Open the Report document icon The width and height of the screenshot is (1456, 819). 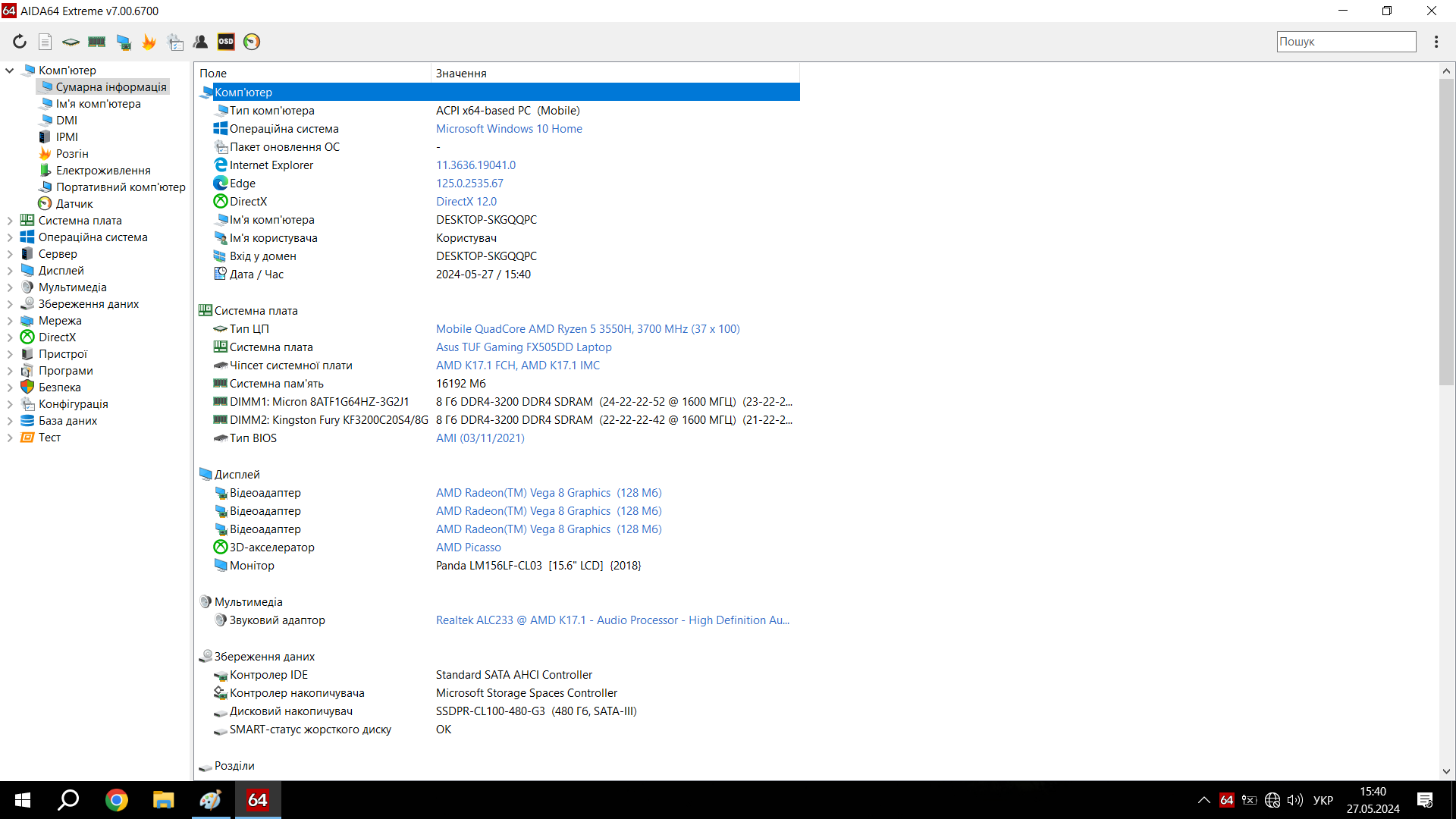coord(45,42)
